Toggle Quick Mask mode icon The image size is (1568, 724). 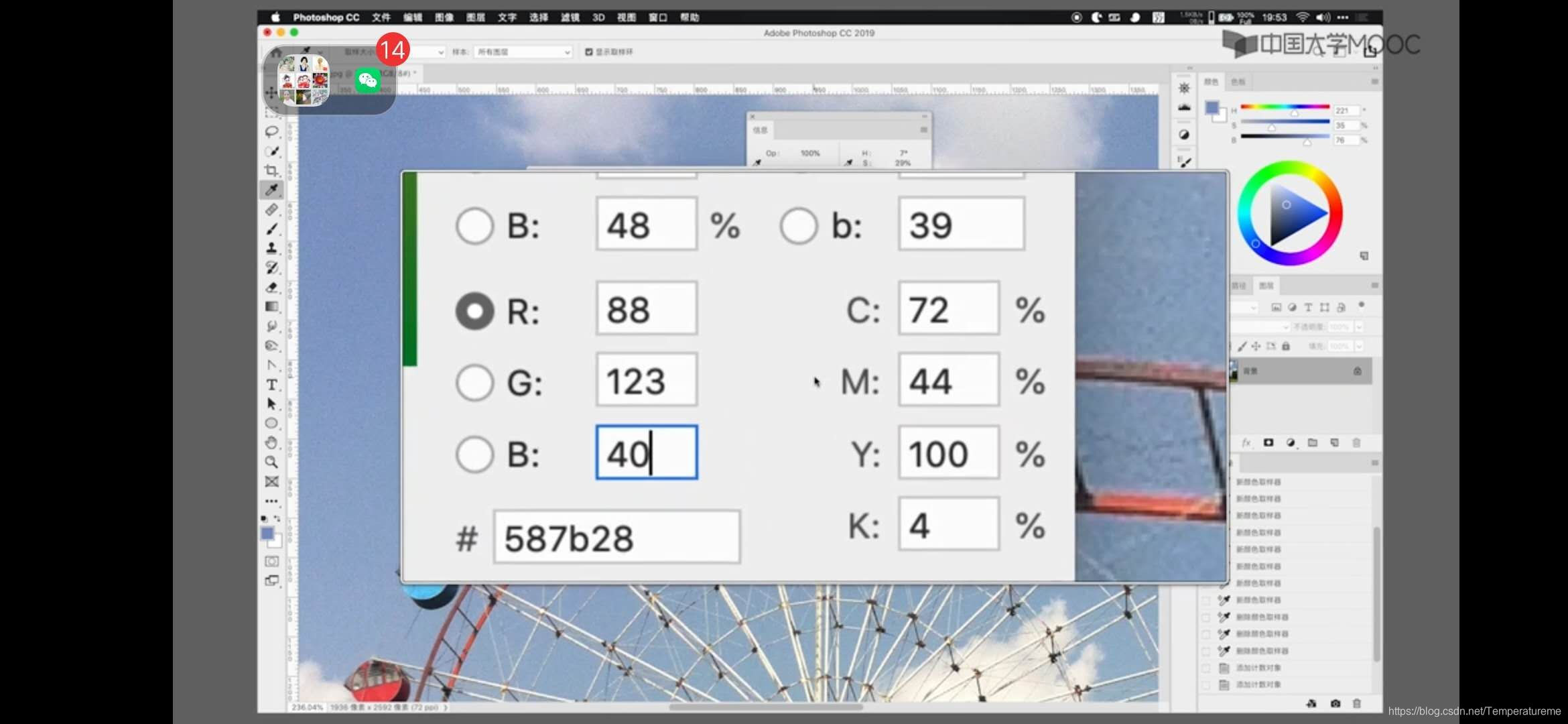pyautogui.click(x=271, y=561)
